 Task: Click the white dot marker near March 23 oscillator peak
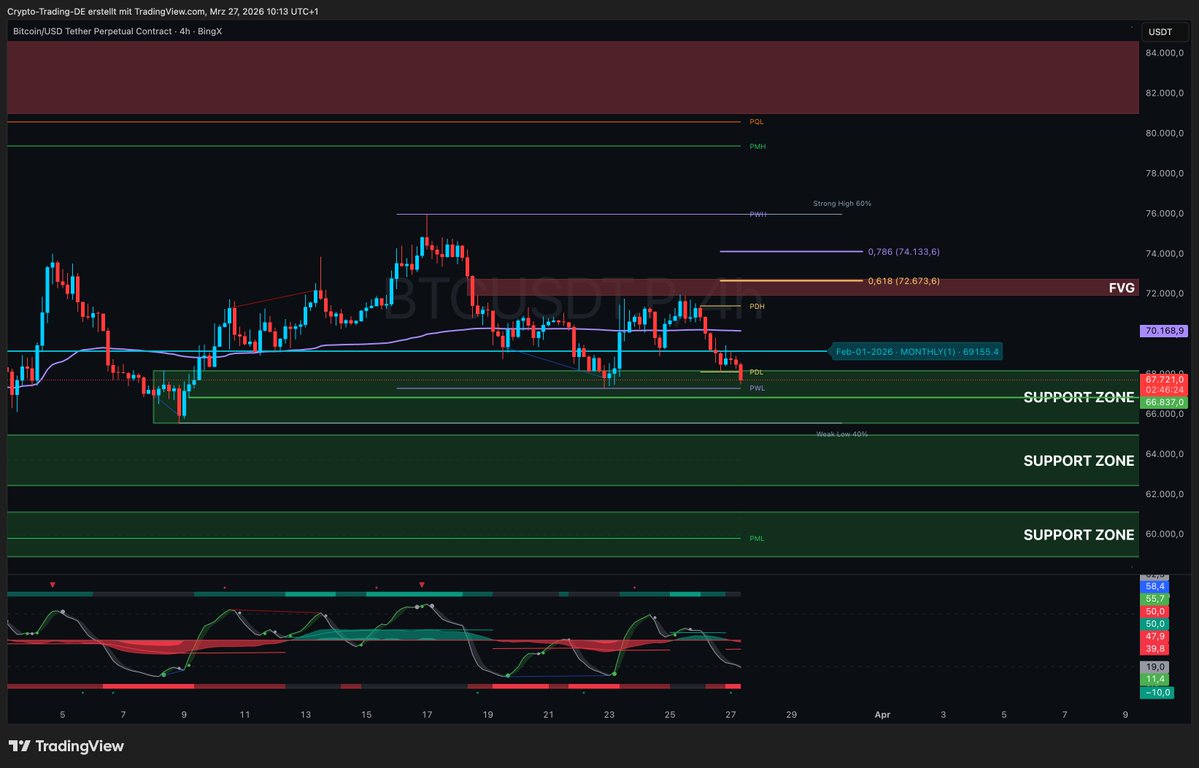(655, 617)
